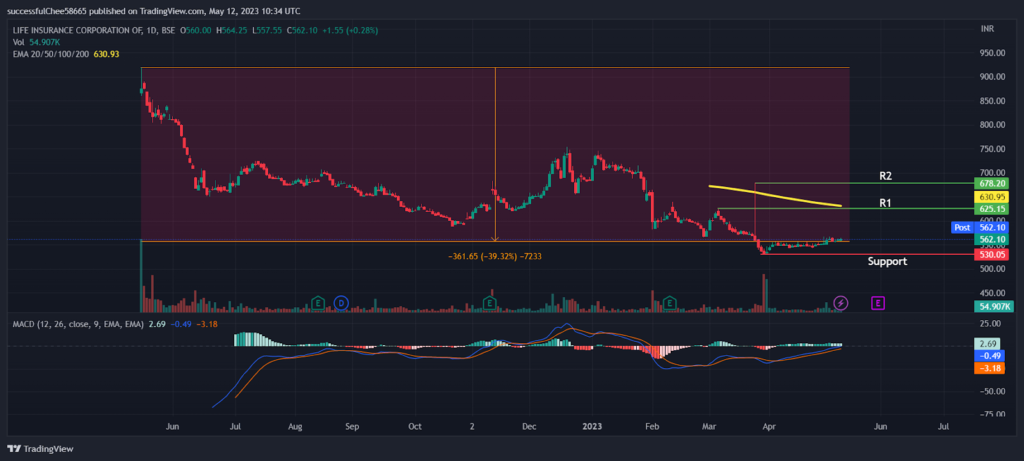The width and height of the screenshot is (1024, 461).
Task: Click the TradingView logo at bottom left
Action: coord(40,449)
